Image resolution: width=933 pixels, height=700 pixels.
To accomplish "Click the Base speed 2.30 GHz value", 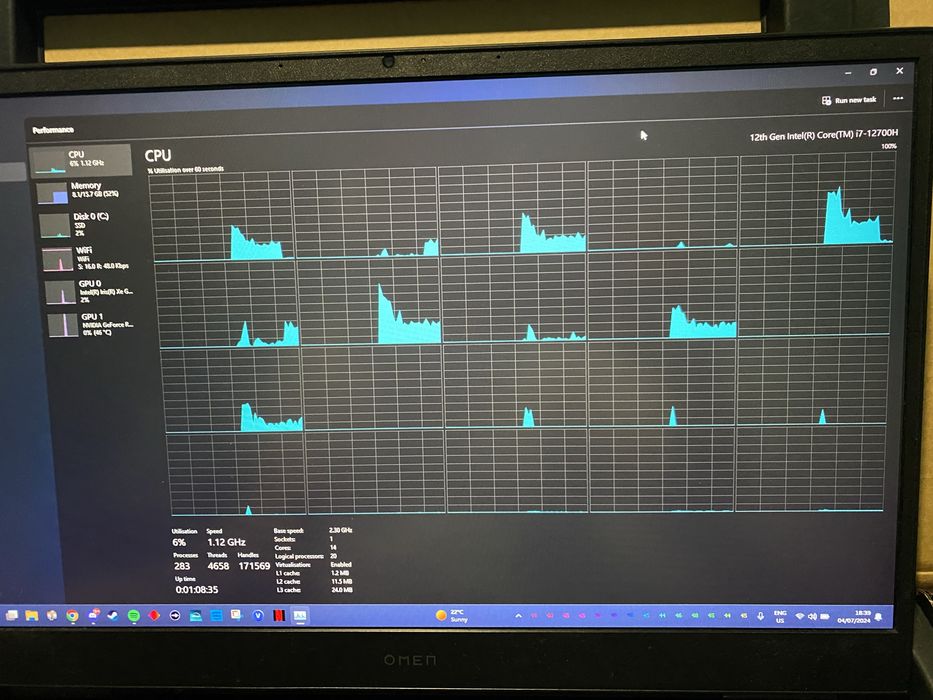I will 340,530.
